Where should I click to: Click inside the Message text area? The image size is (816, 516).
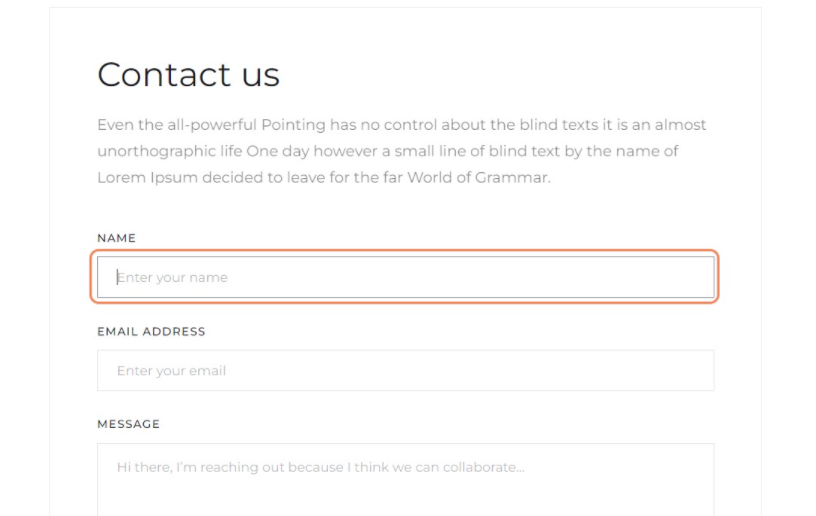click(405, 478)
